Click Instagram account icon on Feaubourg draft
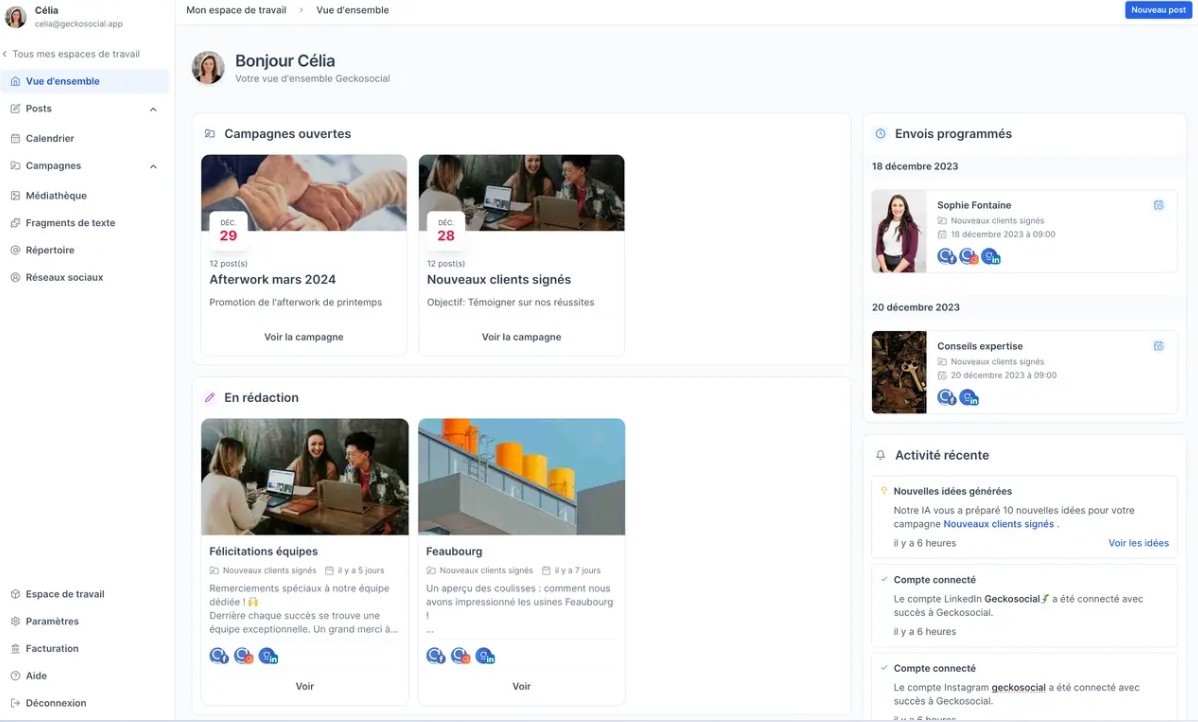1198x722 pixels. [461, 656]
